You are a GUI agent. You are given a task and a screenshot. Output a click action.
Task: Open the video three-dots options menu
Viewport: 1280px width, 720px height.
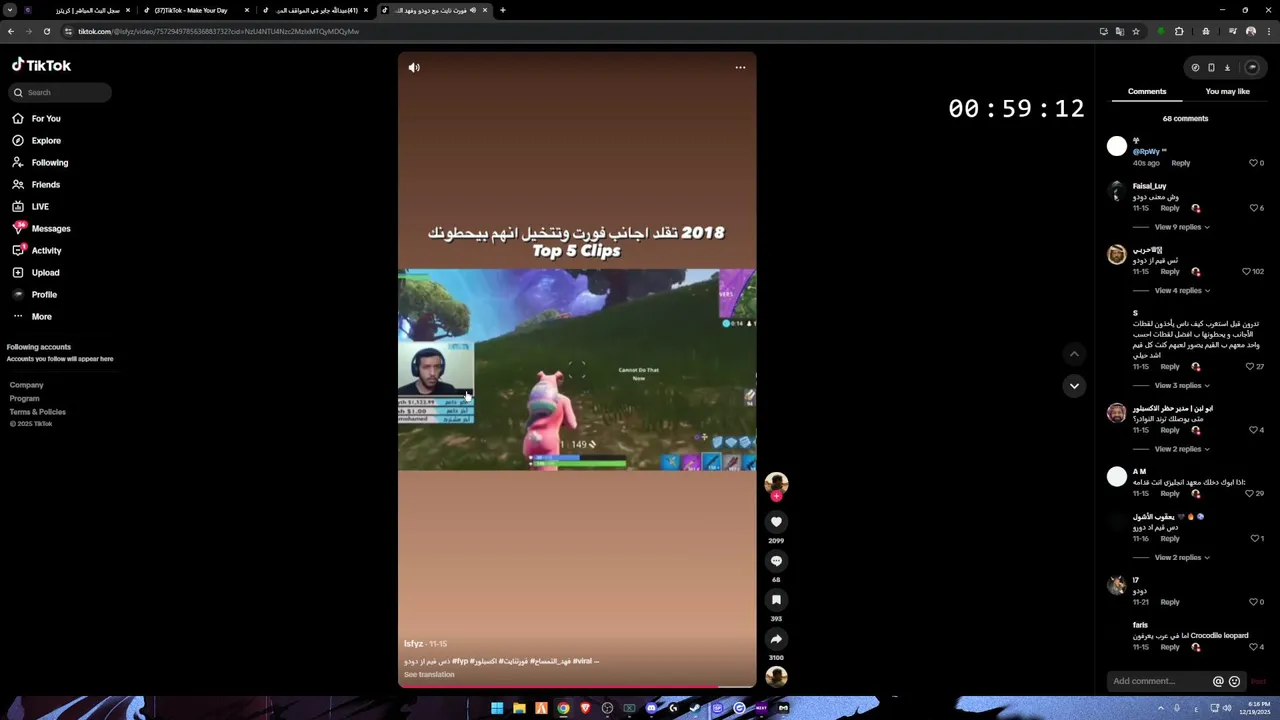pyautogui.click(x=740, y=68)
